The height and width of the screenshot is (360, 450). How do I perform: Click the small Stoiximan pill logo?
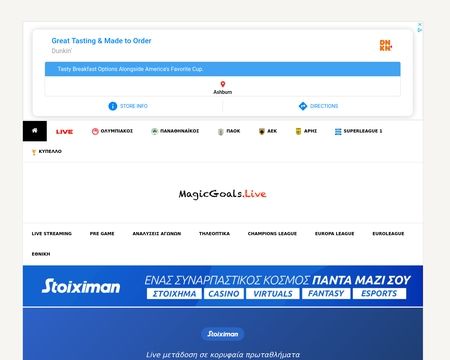(223, 334)
